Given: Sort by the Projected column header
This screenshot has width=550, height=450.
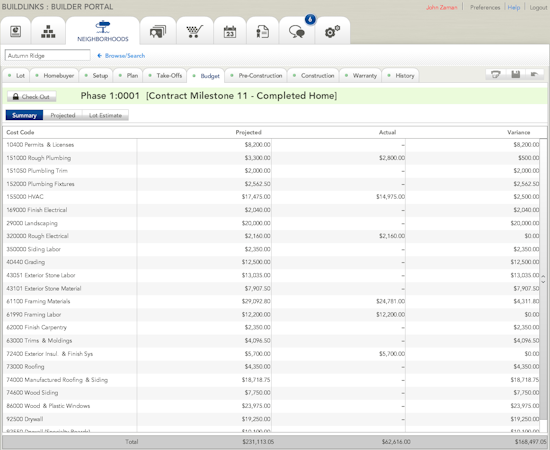Looking at the screenshot, I should (248, 132).
